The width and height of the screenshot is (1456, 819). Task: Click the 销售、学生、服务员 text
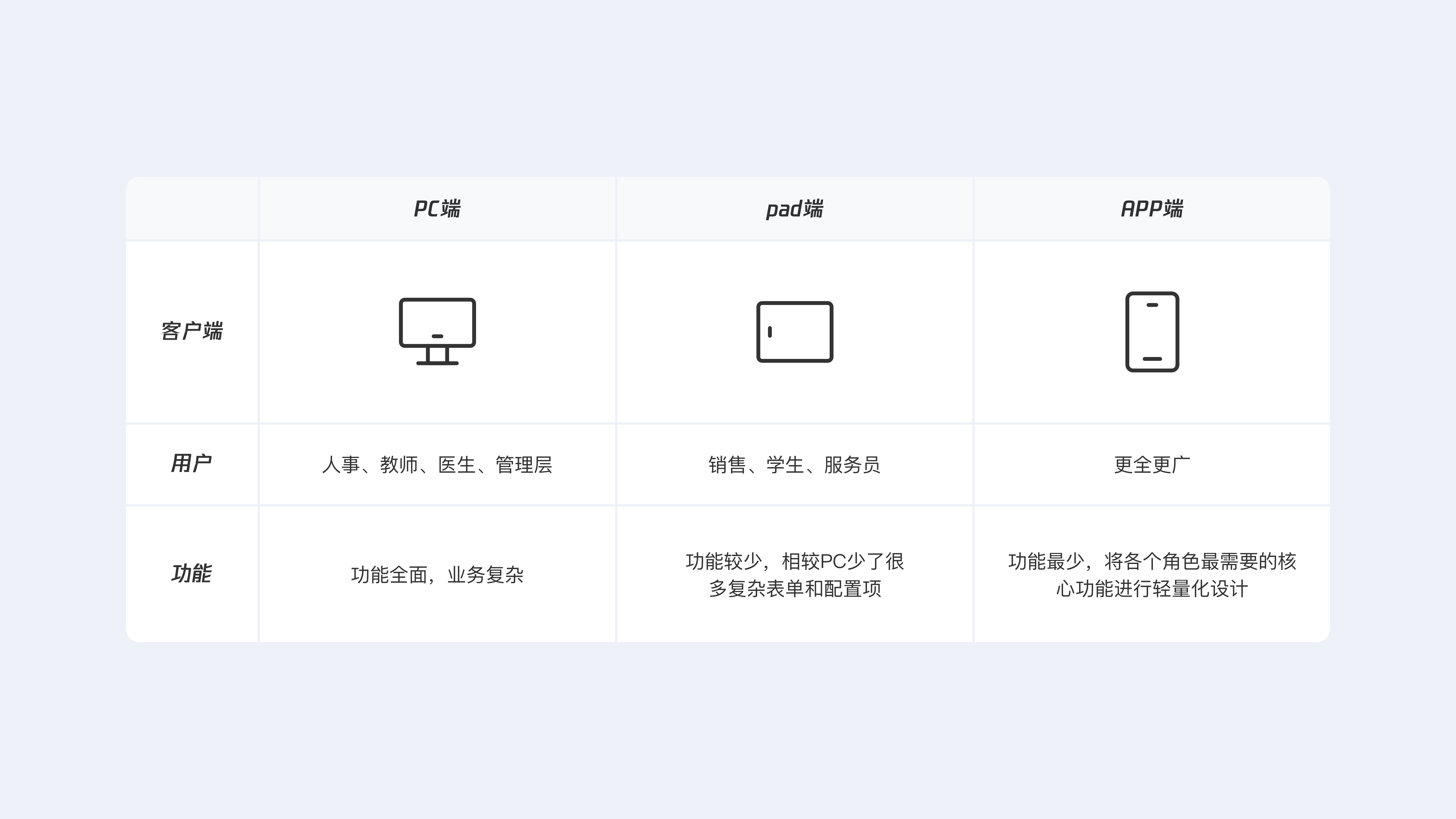(x=794, y=465)
